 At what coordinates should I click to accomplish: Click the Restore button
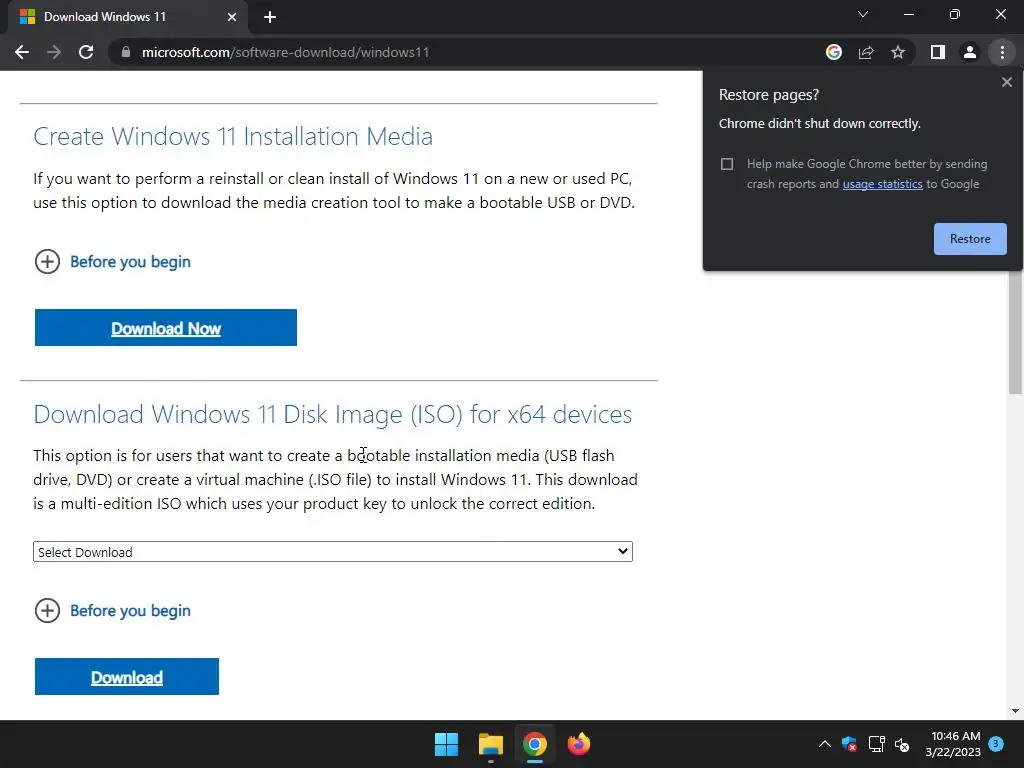[x=970, y=239]
